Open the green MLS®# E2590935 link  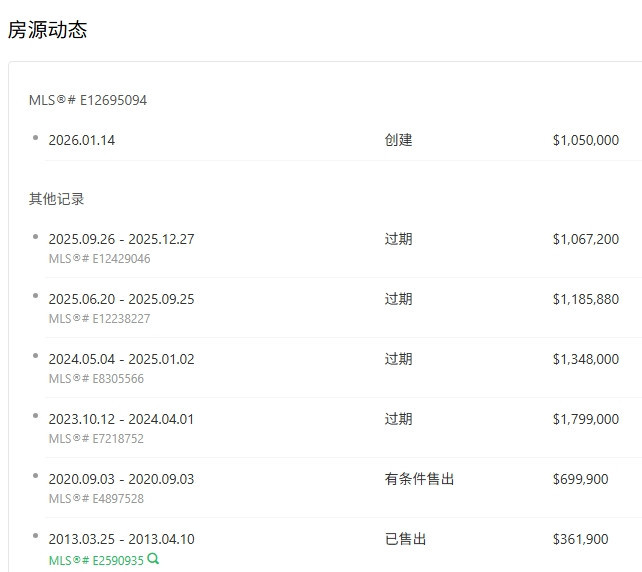96,560
